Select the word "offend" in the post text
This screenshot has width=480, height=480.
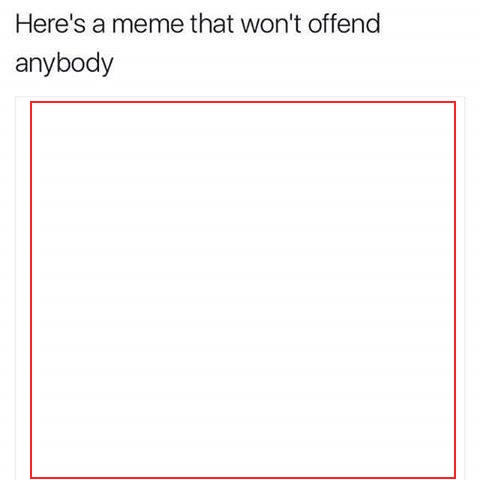pyautogui.click(x=344, y=24)
